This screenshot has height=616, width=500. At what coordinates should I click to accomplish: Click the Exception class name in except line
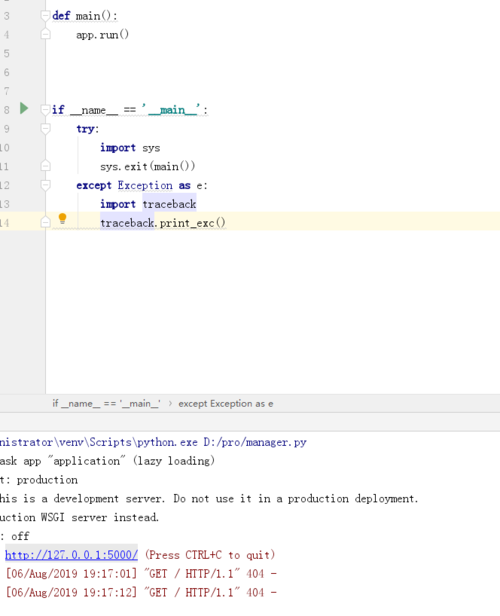(145, 185)
